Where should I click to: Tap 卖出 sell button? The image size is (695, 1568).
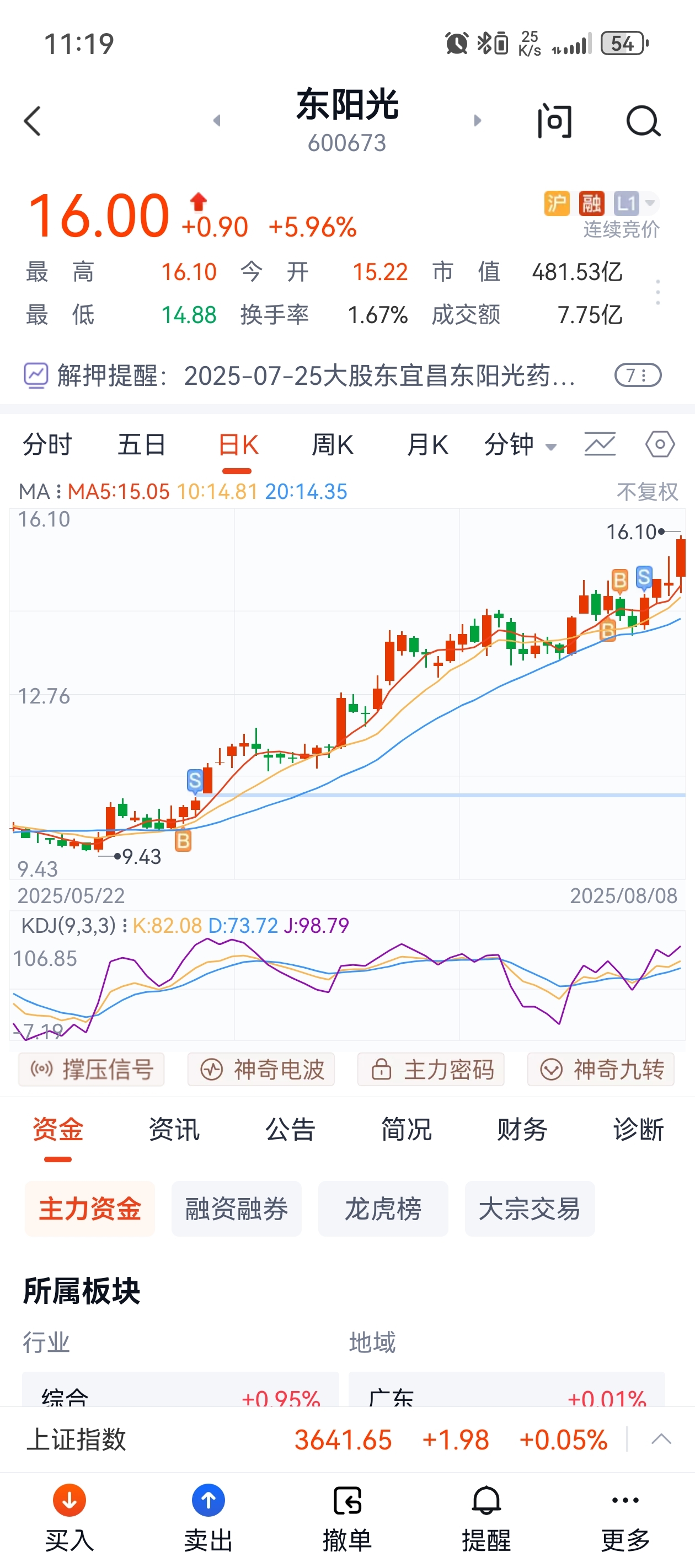209,1519
